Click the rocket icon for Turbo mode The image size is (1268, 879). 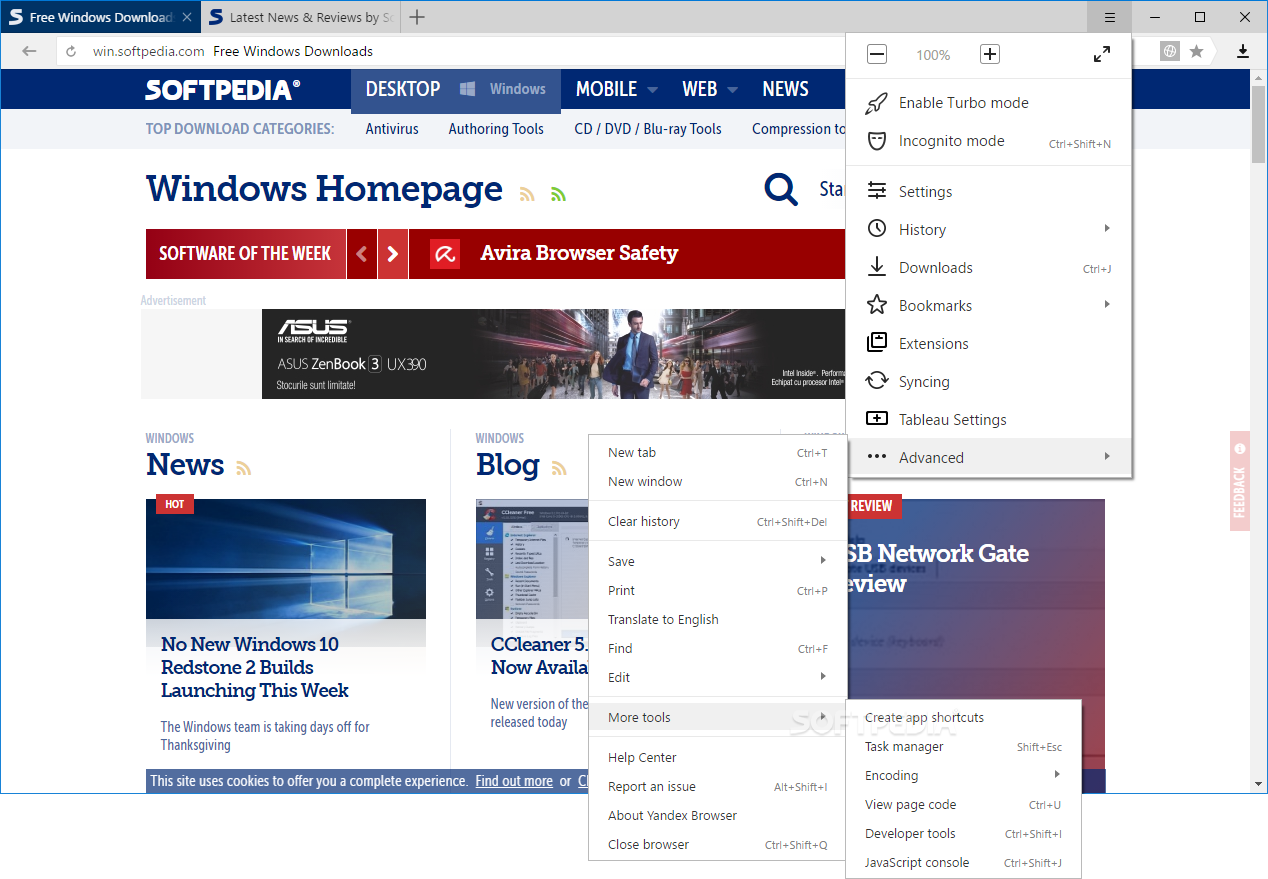[x=877, y=103]
